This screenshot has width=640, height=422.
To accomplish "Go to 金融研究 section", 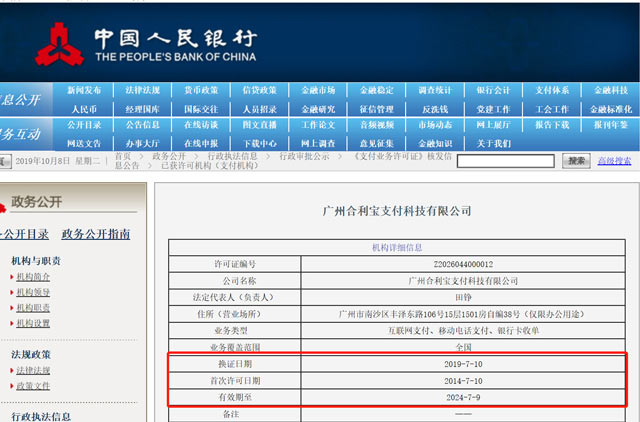I will pos(318,109).
